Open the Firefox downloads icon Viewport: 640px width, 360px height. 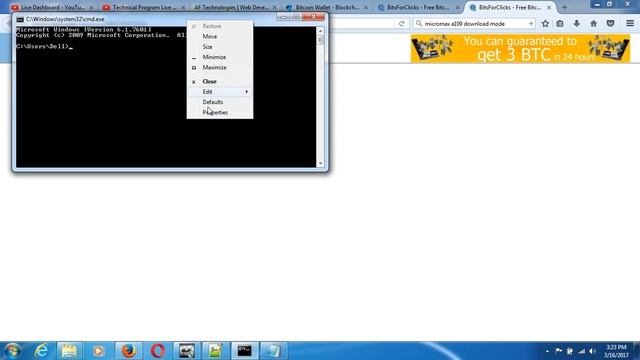(x=577, y=24)
